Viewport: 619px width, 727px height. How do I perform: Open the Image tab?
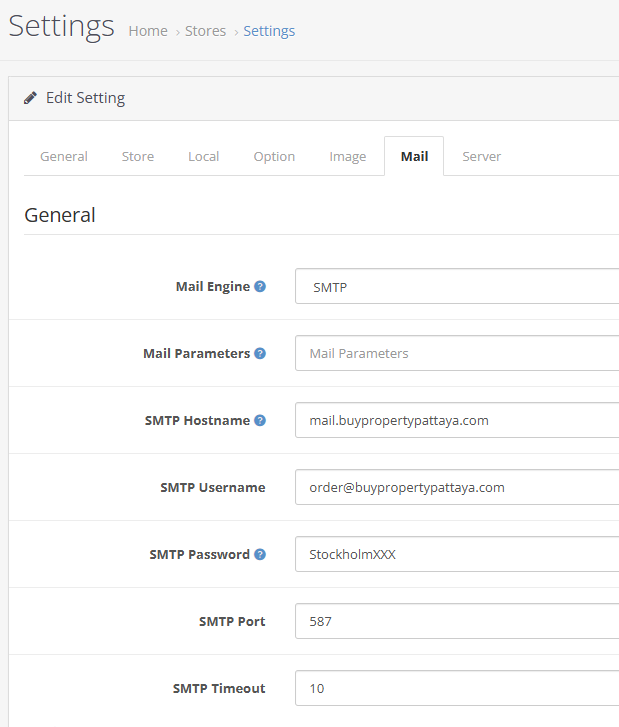click(348, 156)
